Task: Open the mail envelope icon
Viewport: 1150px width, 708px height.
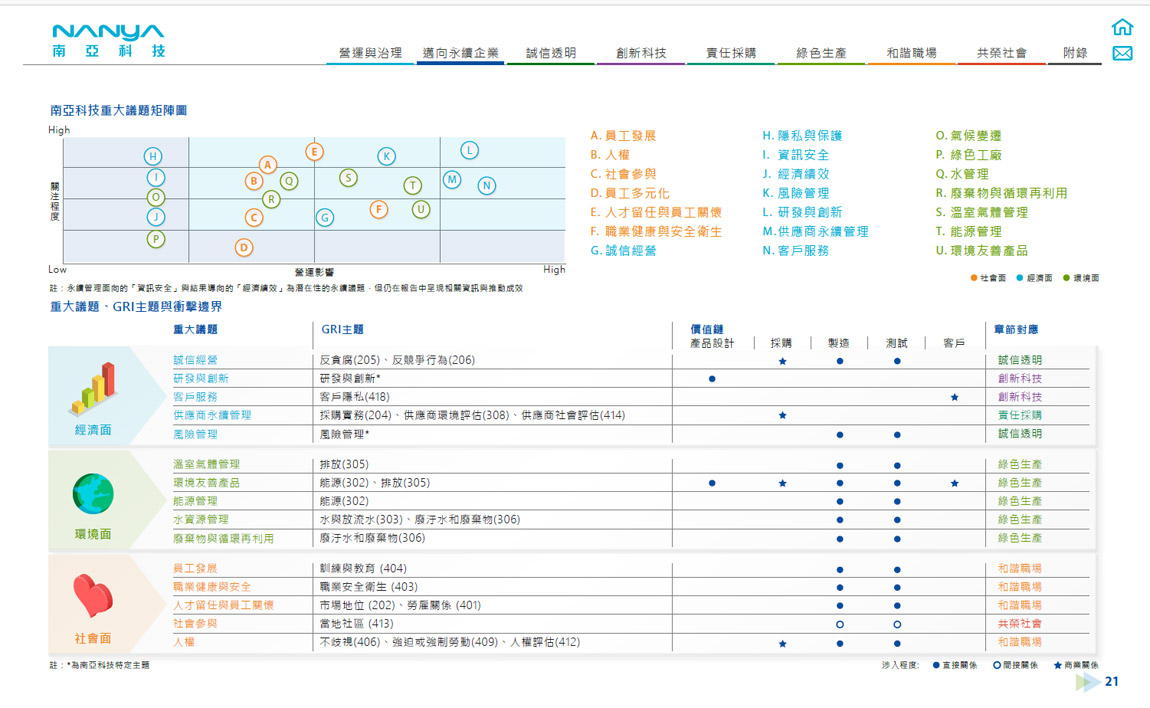Action: coord(1122,53)
